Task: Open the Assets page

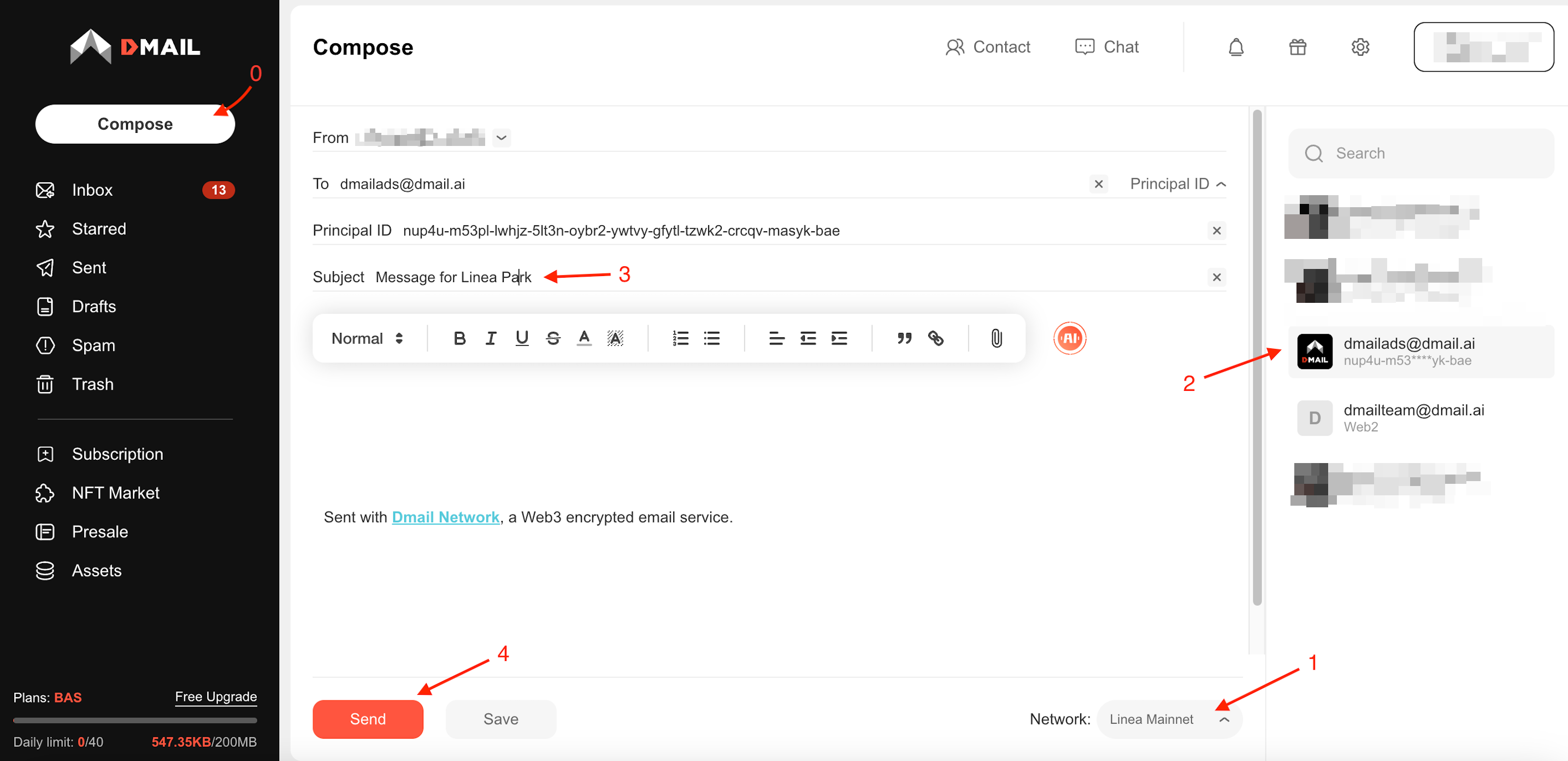Action: (79, 570)
